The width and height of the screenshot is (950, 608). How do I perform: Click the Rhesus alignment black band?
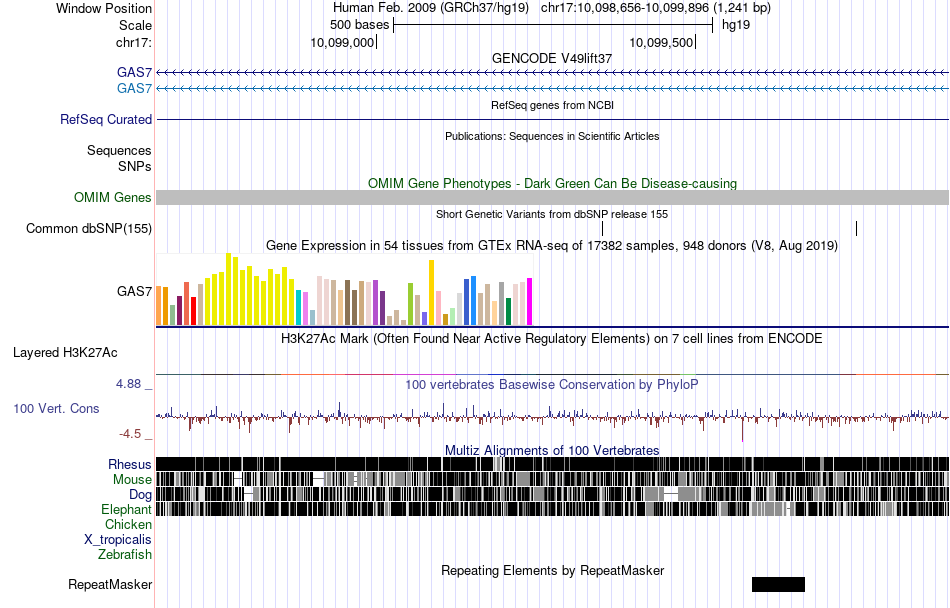pyautogui.click(x=553, y=464)
